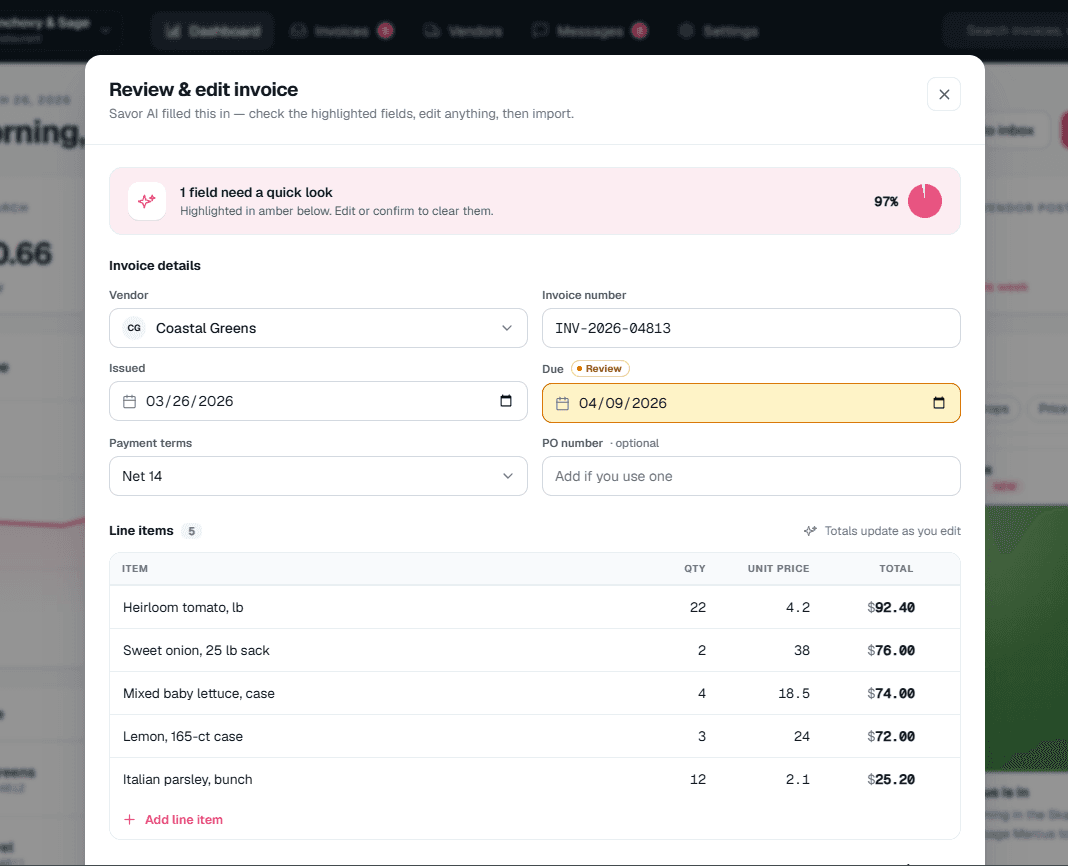Click the Savor AI sparkle icon in banner

coord(146,201)
